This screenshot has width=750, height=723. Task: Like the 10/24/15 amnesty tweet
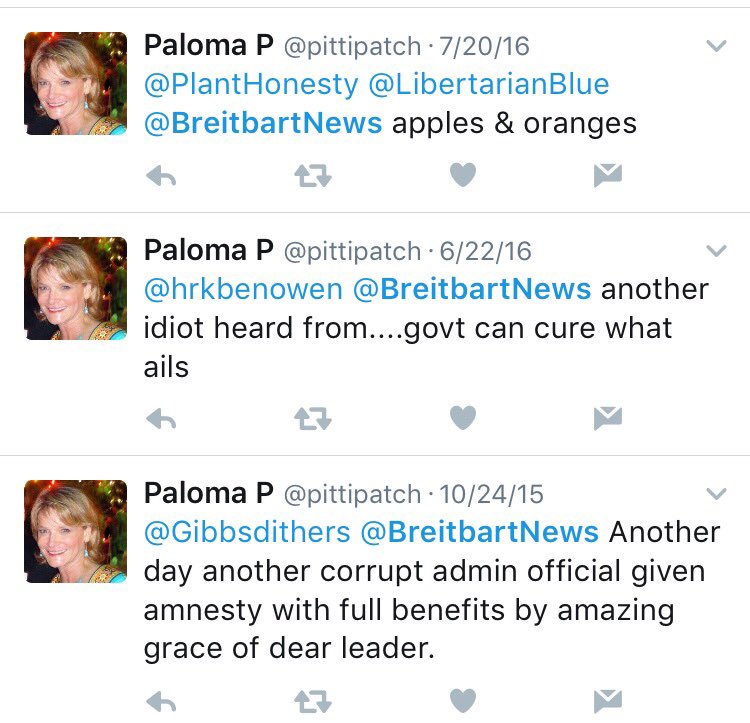[x=463, y=701]
